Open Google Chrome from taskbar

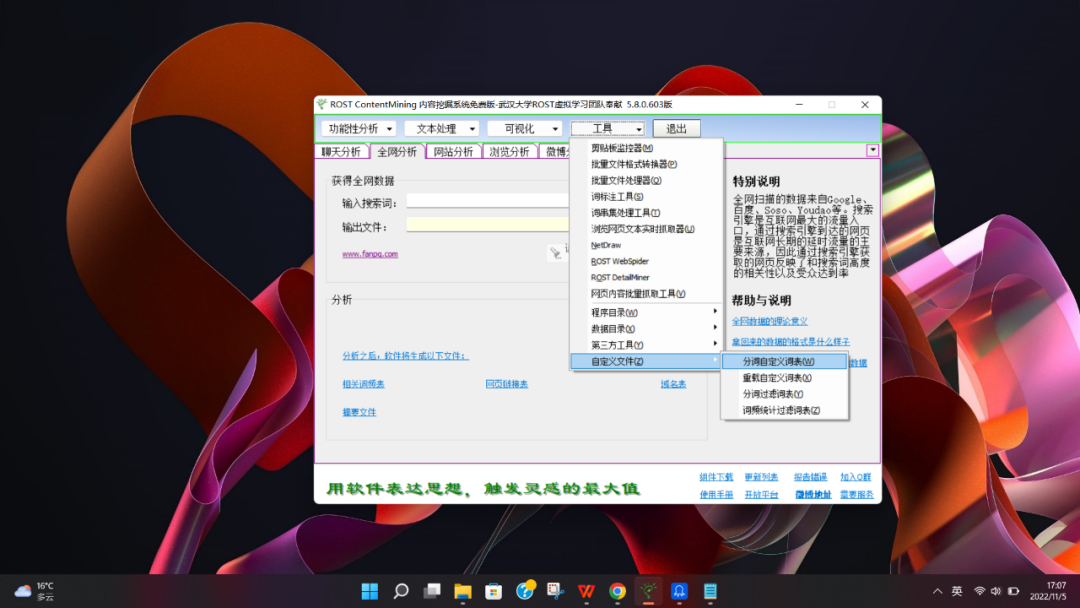[617, 591]
